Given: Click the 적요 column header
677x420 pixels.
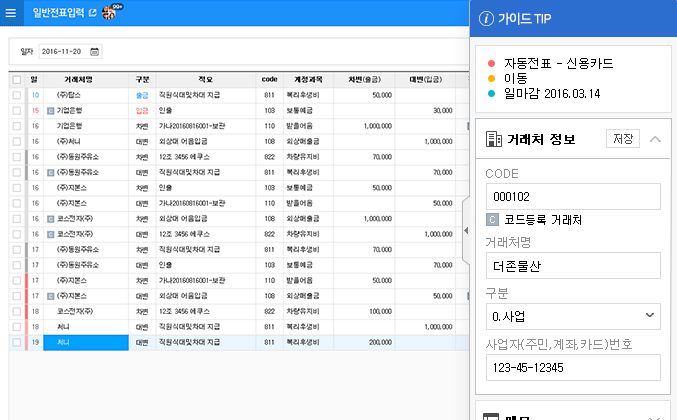Looking at the screenshot, I should tap(206, 79).
